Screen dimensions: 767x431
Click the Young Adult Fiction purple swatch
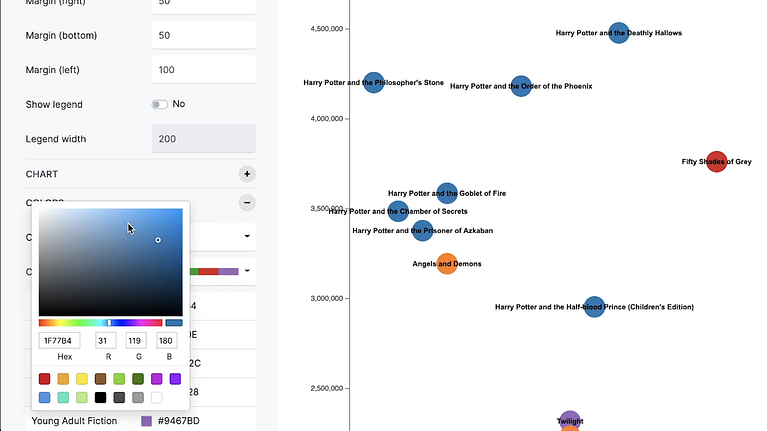pos(147,421)
